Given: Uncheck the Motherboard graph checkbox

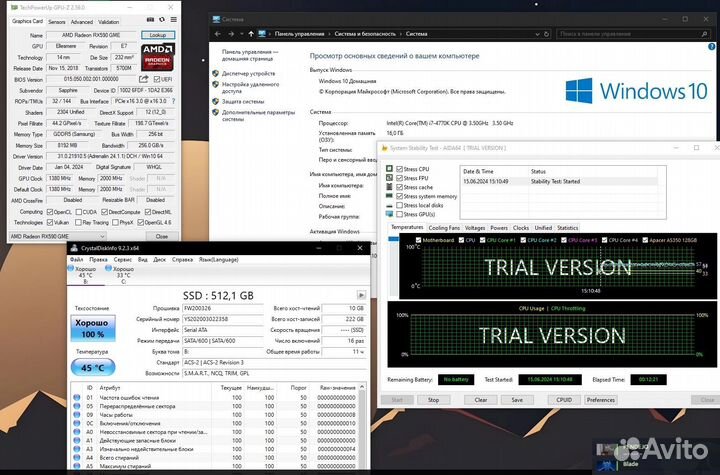Looking at the screenshot, I should pyautogui.click(x=418, y=240).
